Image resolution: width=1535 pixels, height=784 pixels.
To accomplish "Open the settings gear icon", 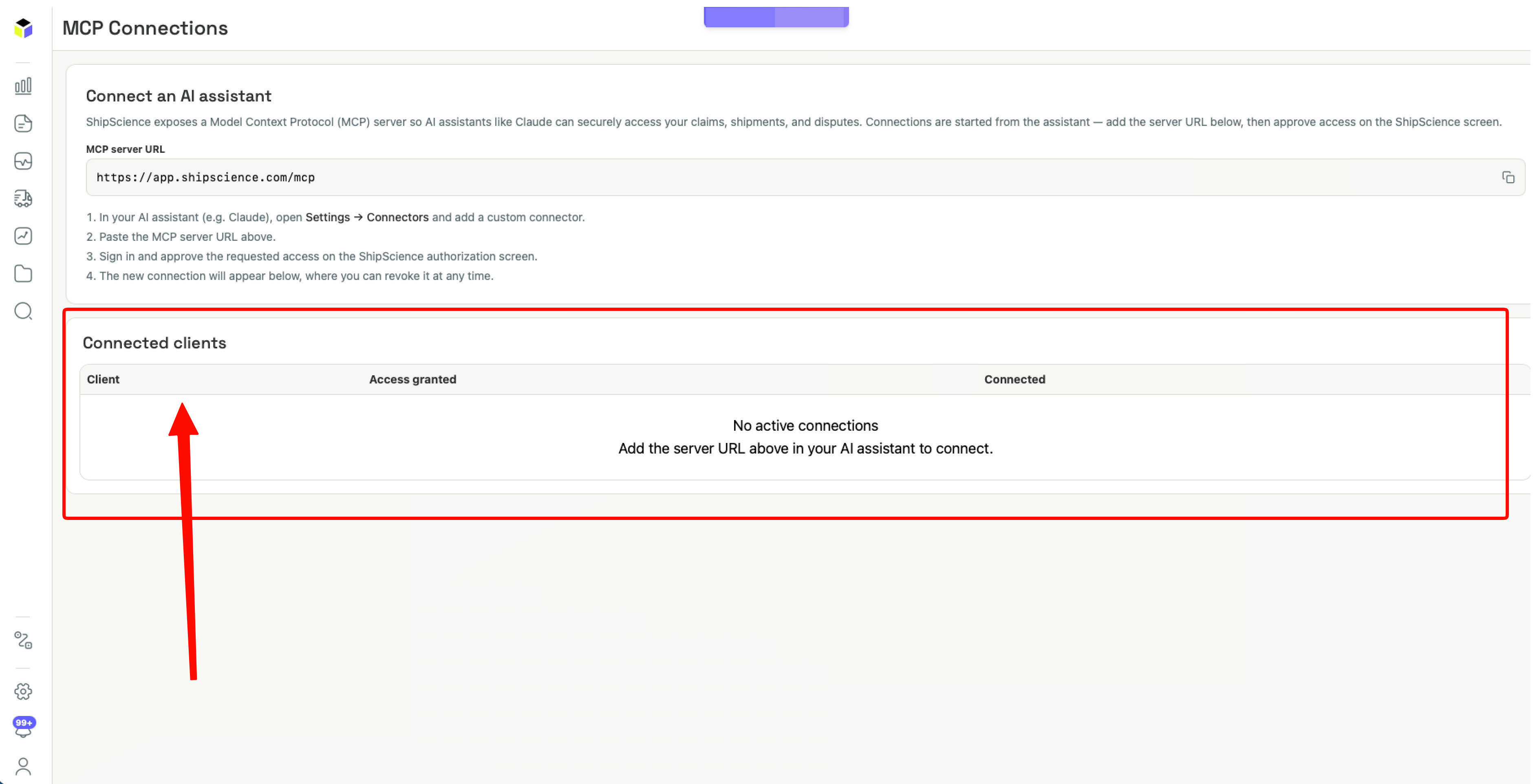I will (23, 692).
